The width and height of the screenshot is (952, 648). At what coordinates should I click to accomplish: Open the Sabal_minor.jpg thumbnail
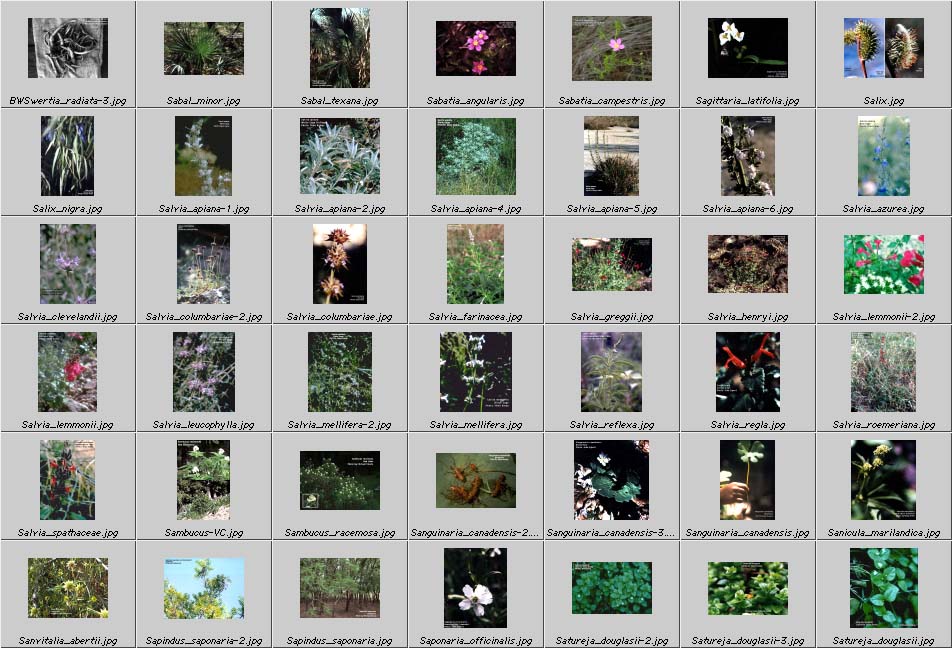pyautogui.click(x=203, y=48)
